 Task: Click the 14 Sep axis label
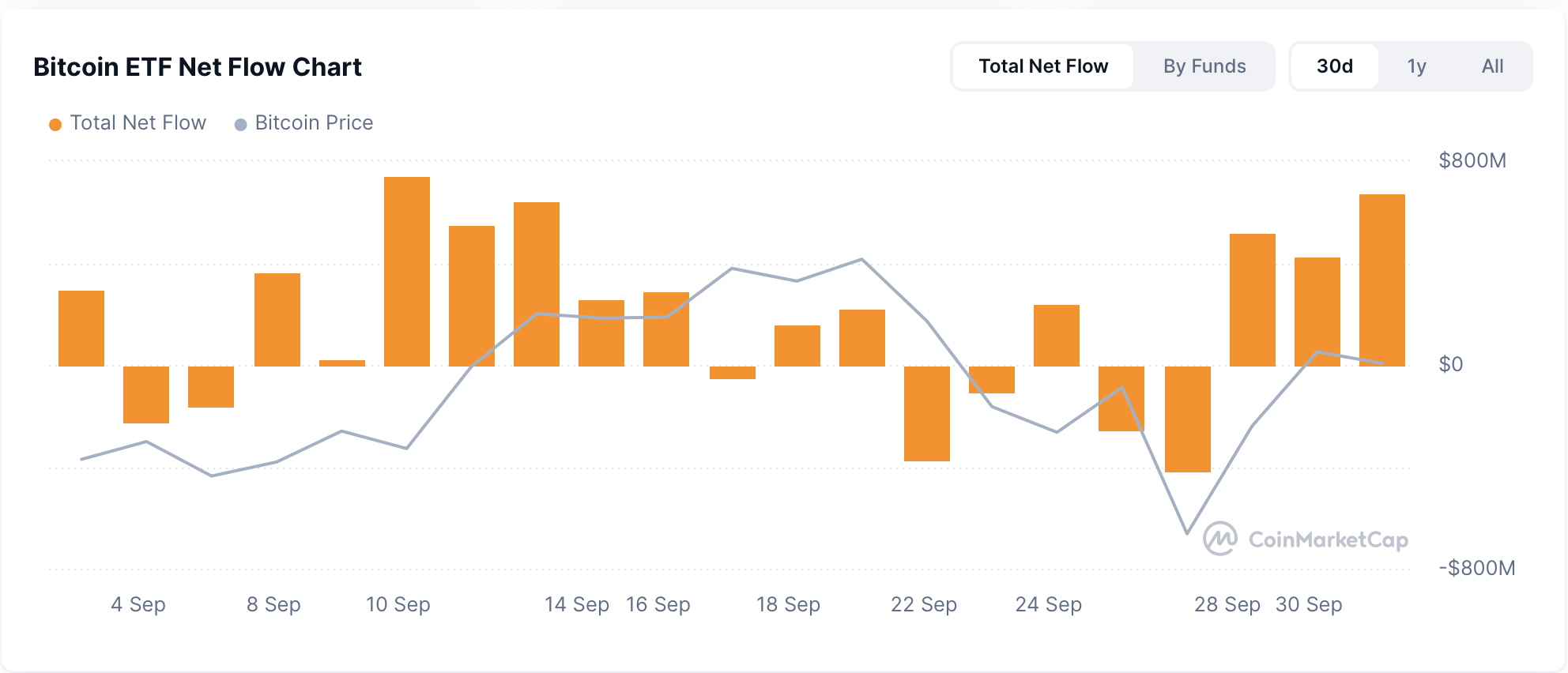point(576,605)
